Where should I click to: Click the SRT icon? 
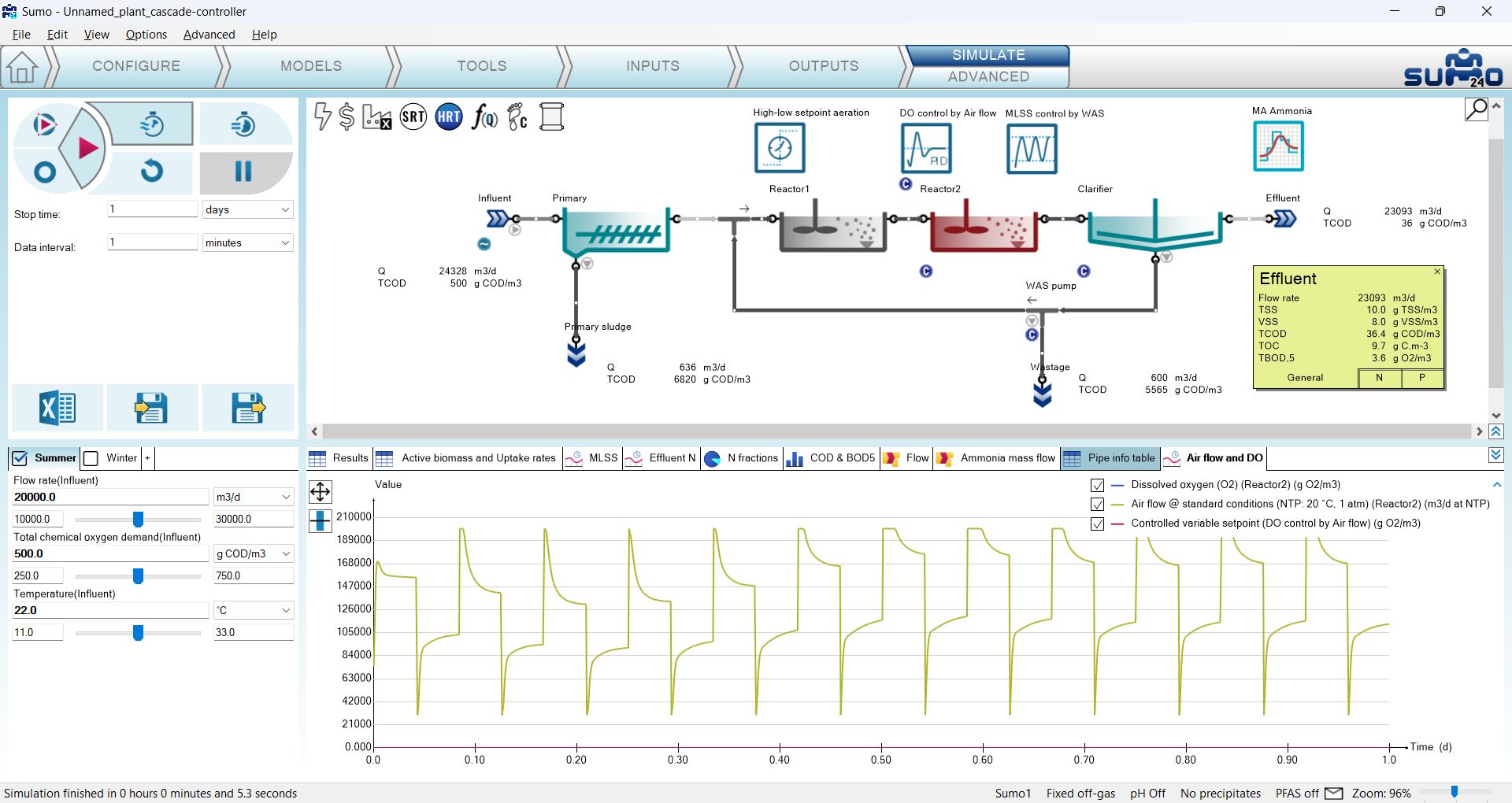tap(413, 117)
